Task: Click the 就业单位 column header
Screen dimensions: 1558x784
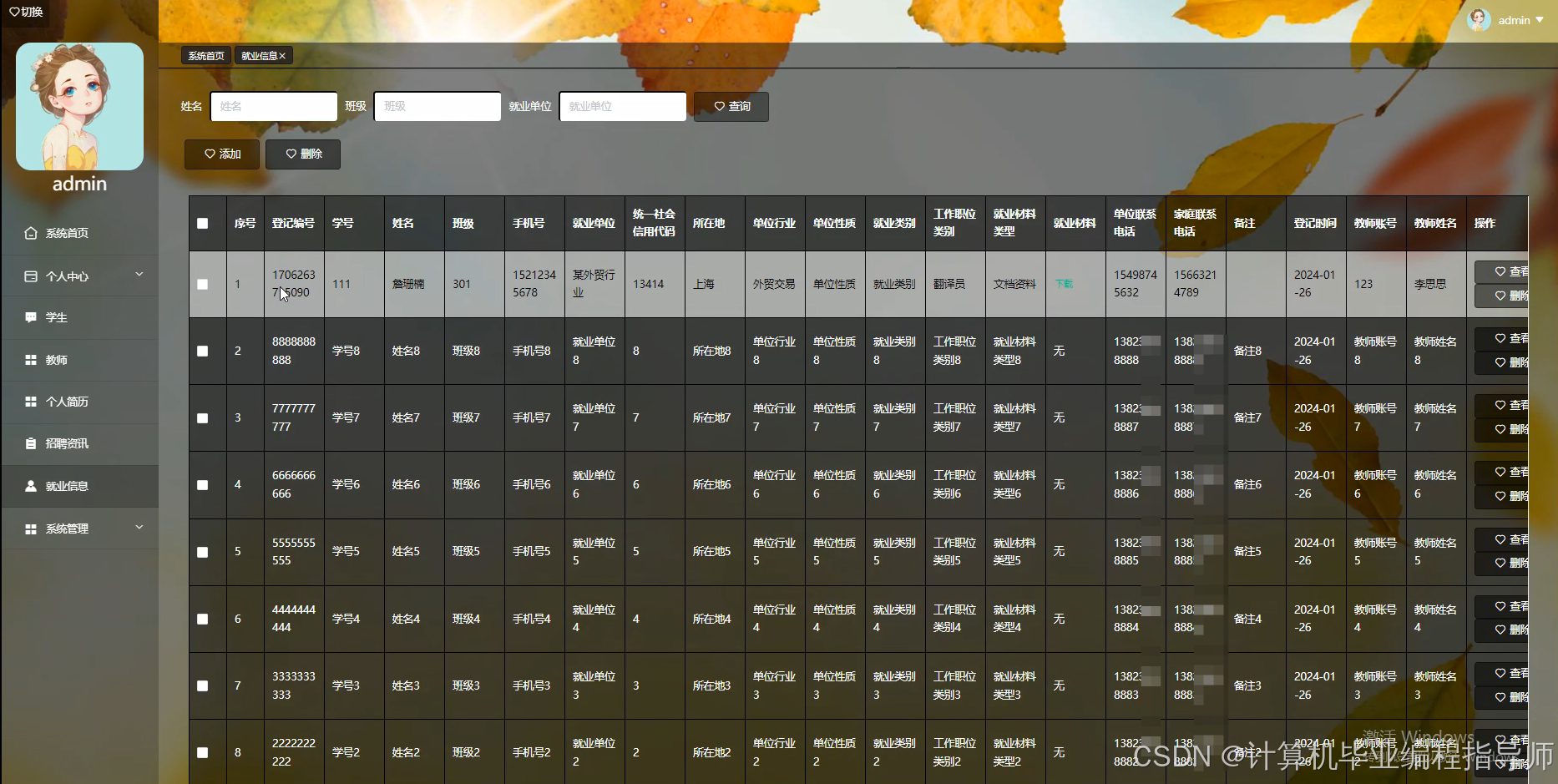Action: 594,223
